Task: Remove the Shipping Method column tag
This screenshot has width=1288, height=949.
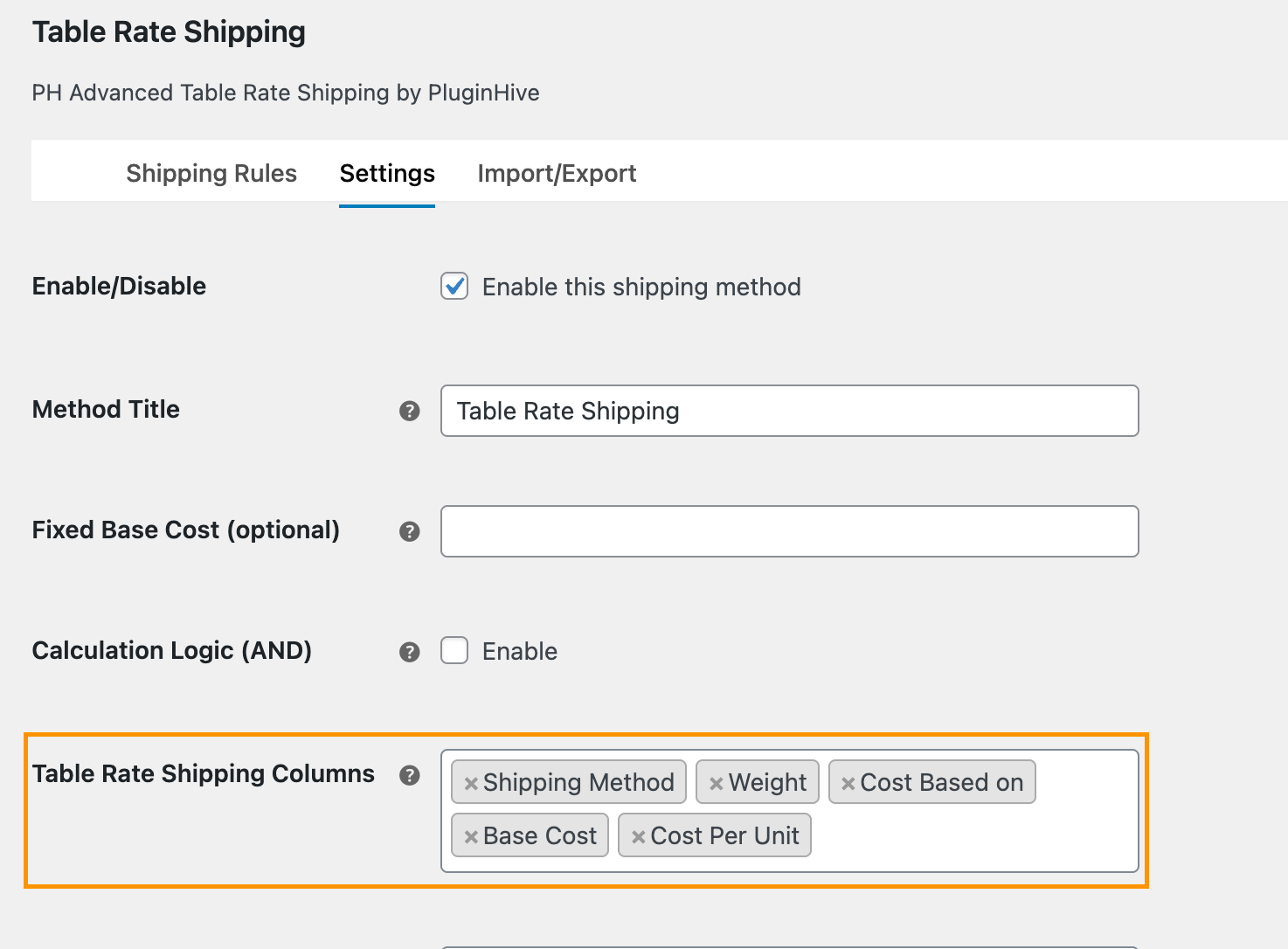Action: click(x=470, y=784)
